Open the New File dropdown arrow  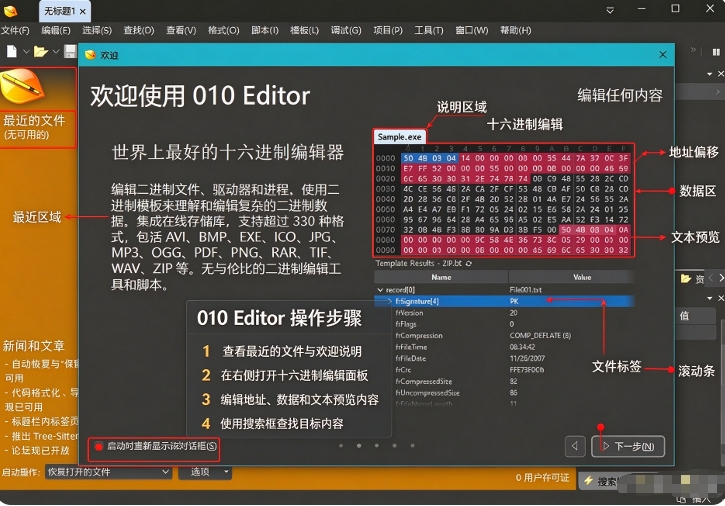click(26, 51)
